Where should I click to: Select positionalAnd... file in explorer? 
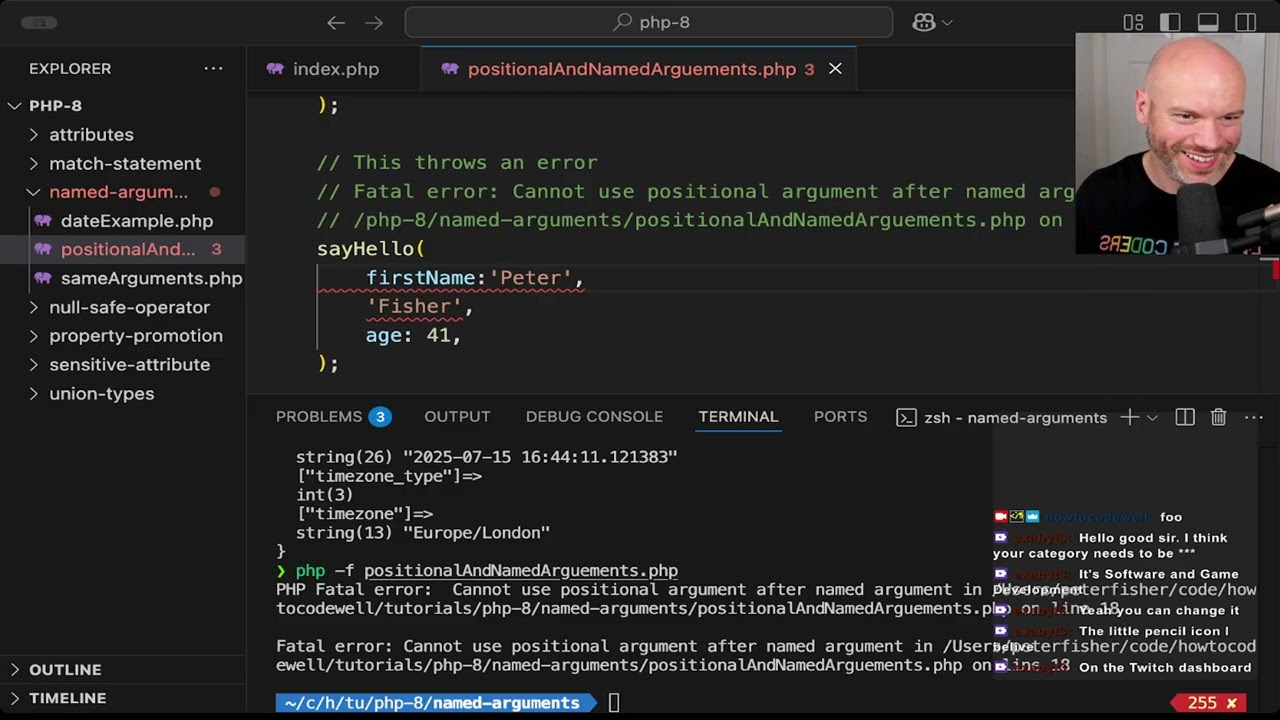coord(128,249)
